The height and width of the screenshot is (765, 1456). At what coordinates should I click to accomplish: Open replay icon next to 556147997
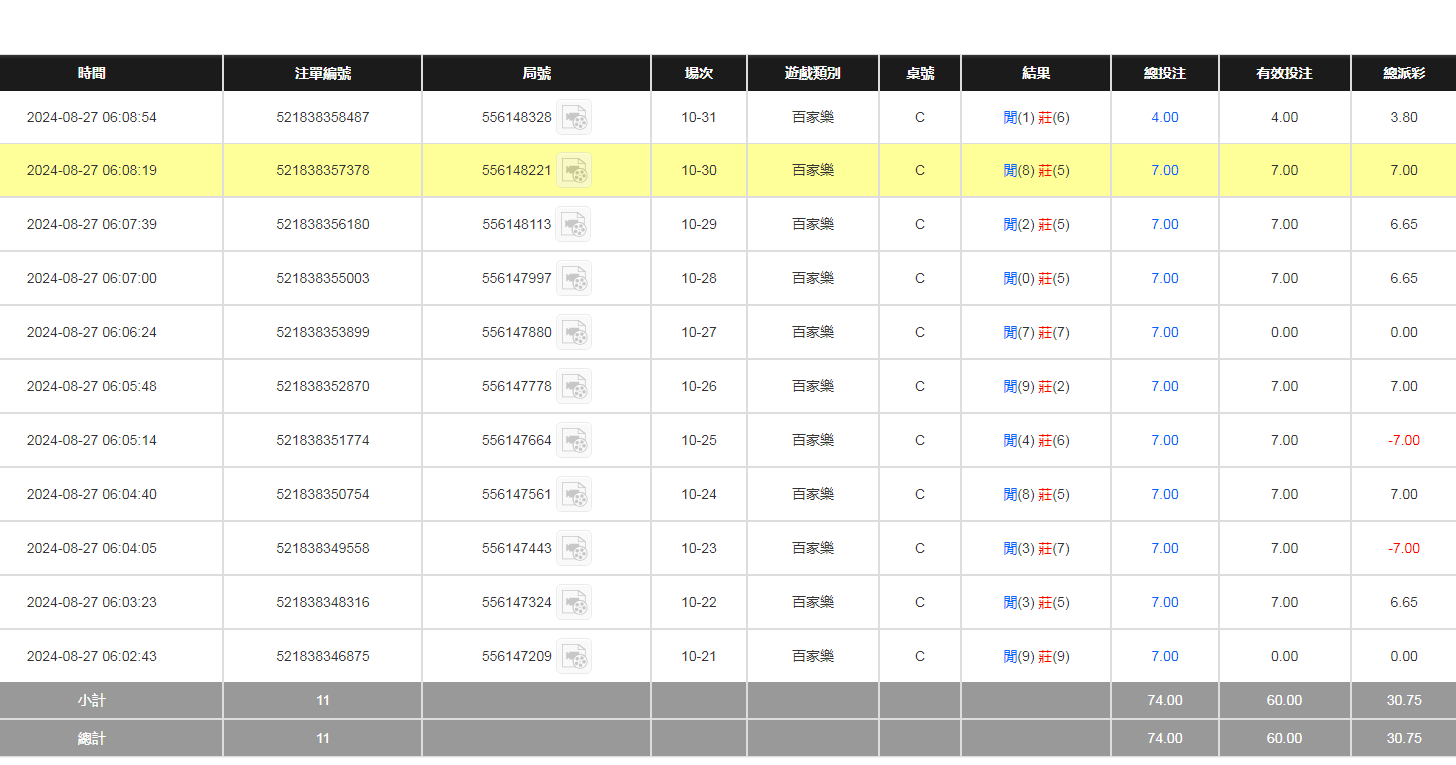point(573,279)
